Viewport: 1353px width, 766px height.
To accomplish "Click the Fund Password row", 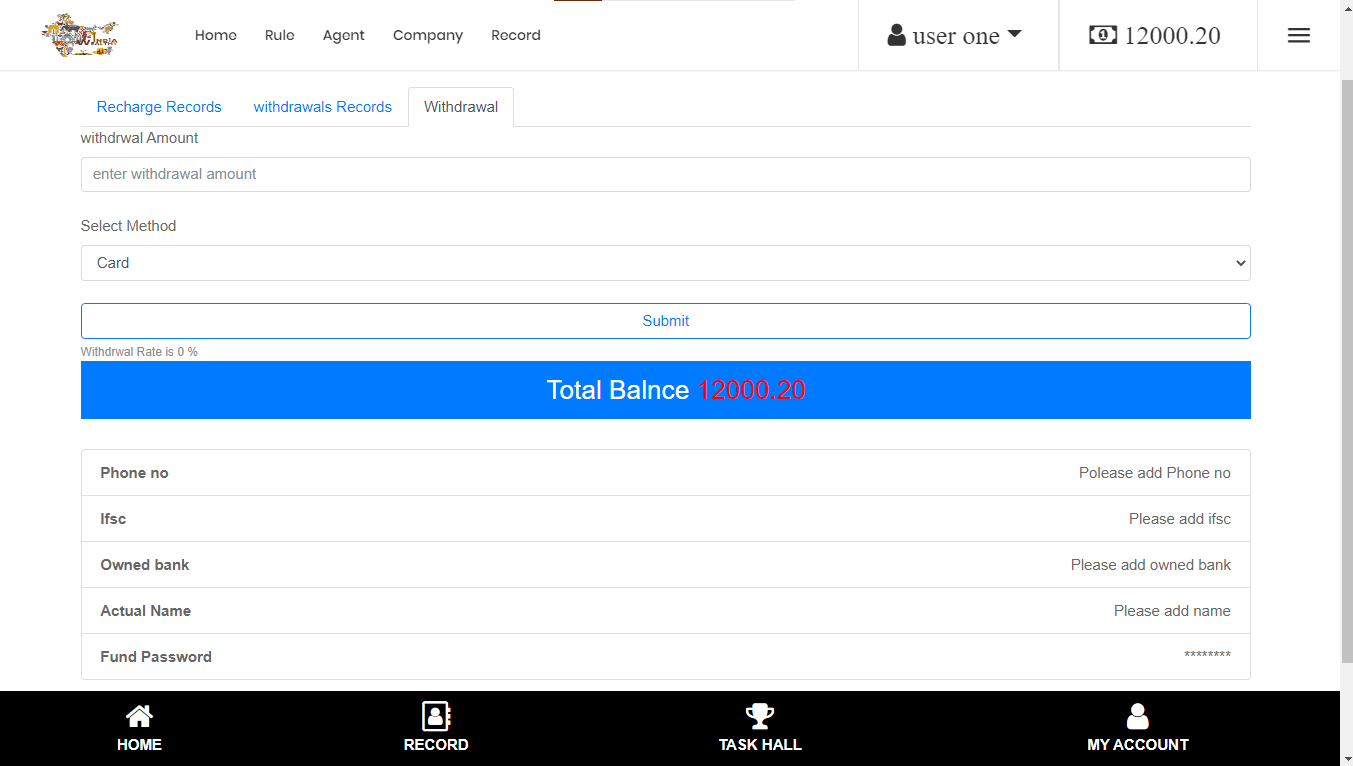I will [665, 657].
